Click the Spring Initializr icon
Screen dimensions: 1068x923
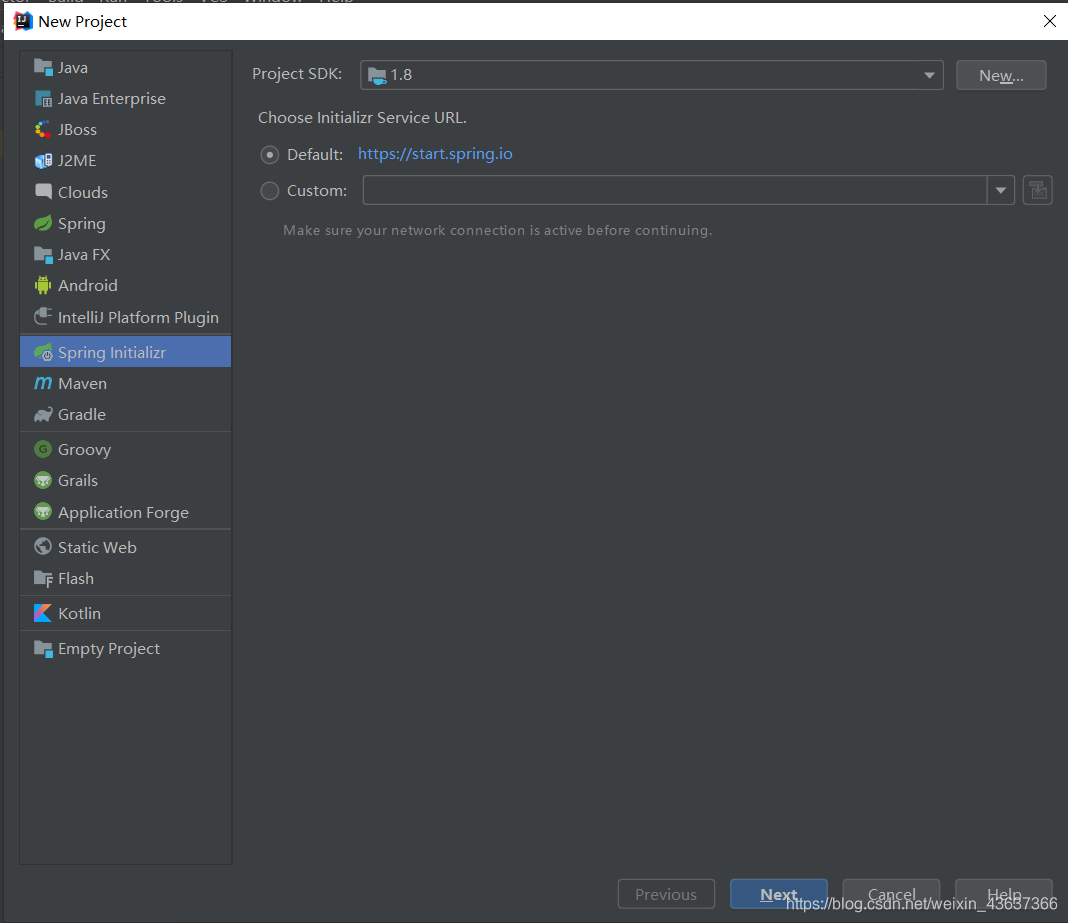(43, 352)
